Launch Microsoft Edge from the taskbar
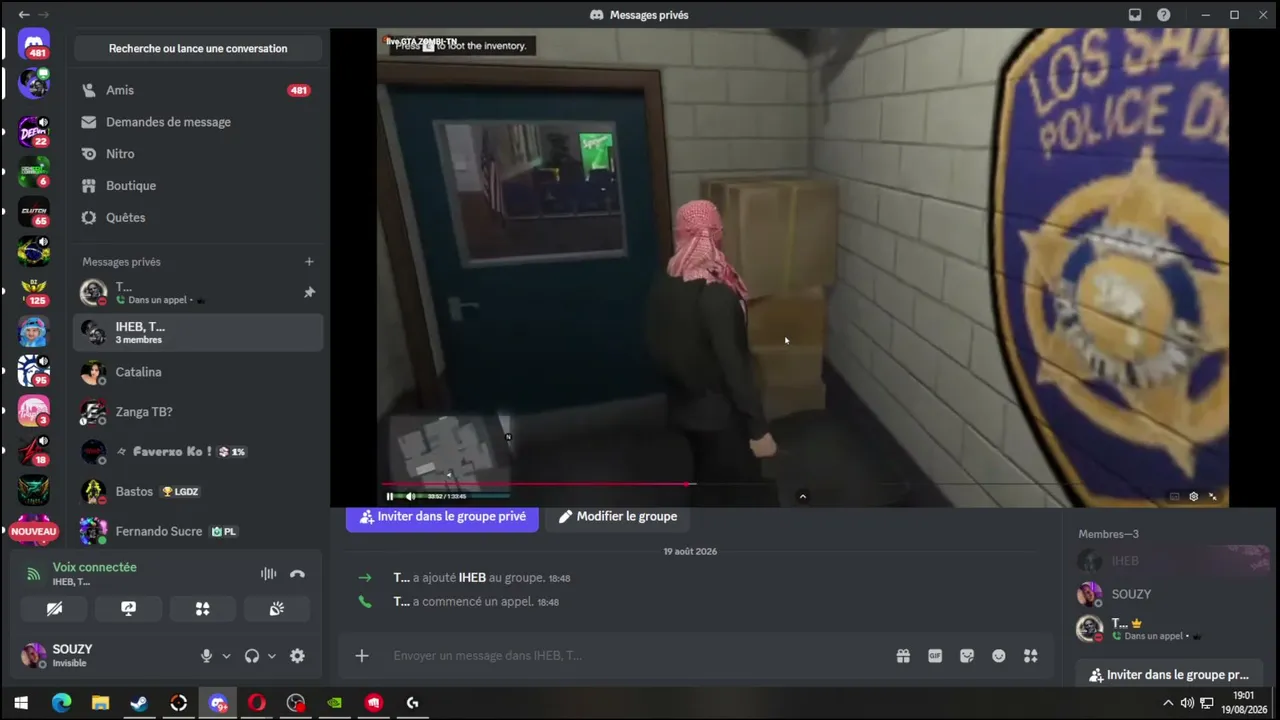 pyautogui.click(x=61, y=703)
